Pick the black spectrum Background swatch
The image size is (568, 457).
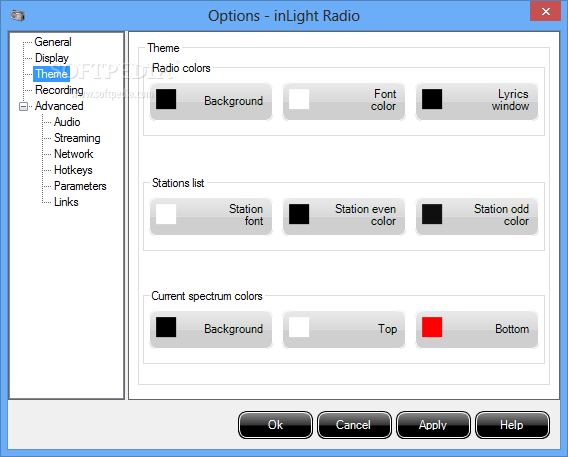pyautogui.click(x=166, y=327)
